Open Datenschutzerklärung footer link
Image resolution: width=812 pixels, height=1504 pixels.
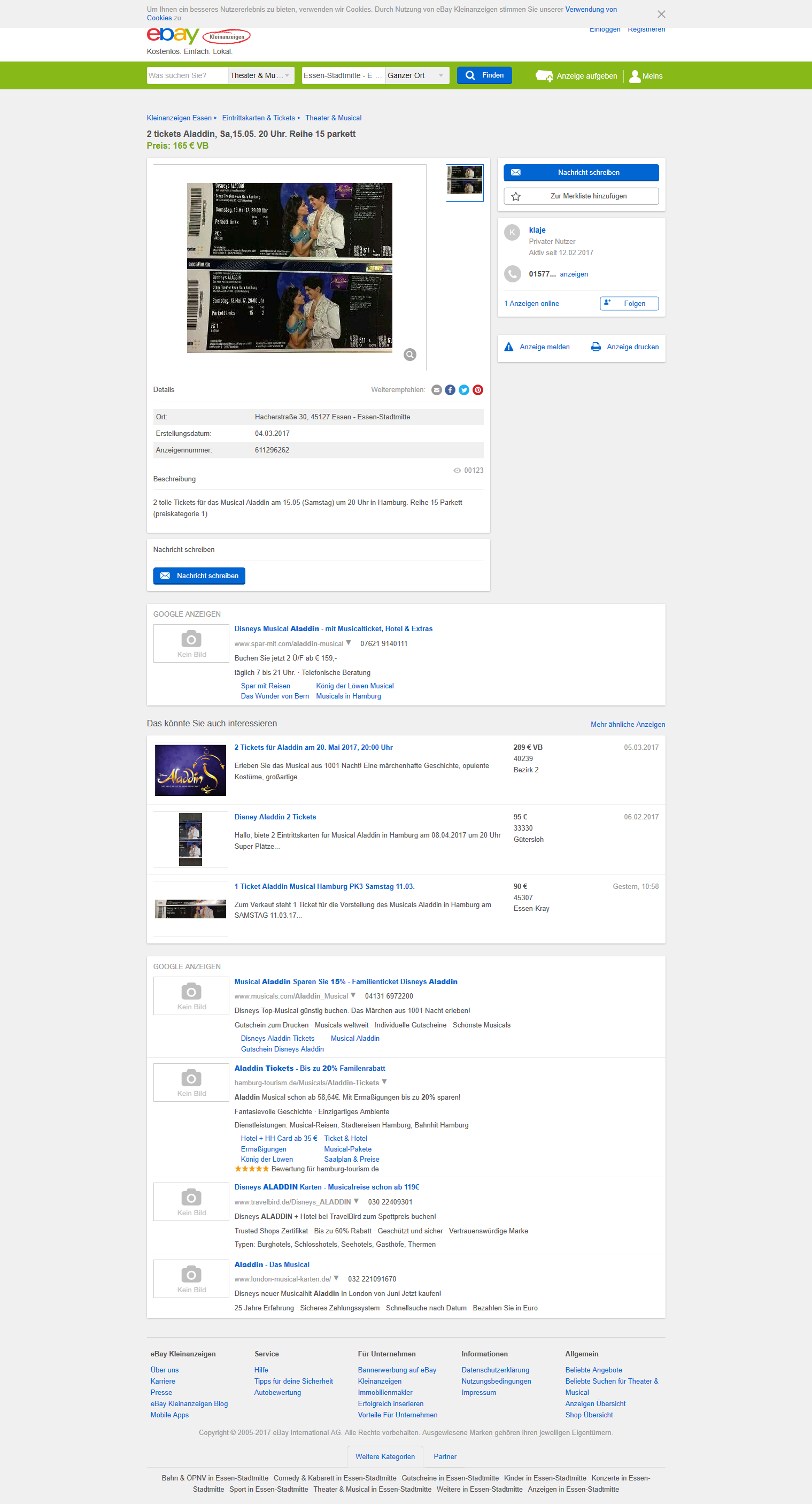pos(495,1370)
